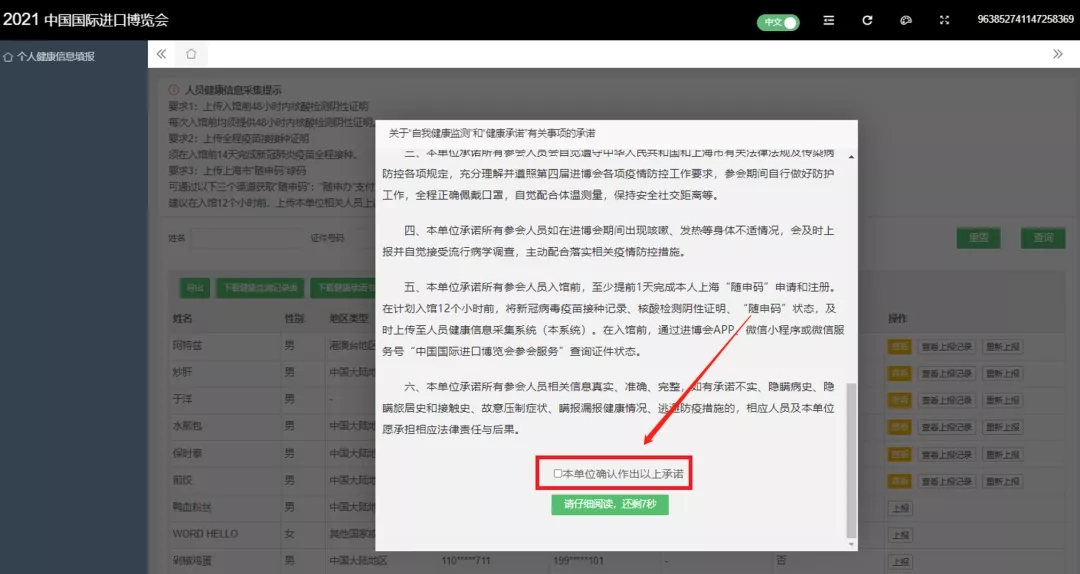Click the home tab icon
This screenshot has width=1080, height=574.
pos(191,54)
